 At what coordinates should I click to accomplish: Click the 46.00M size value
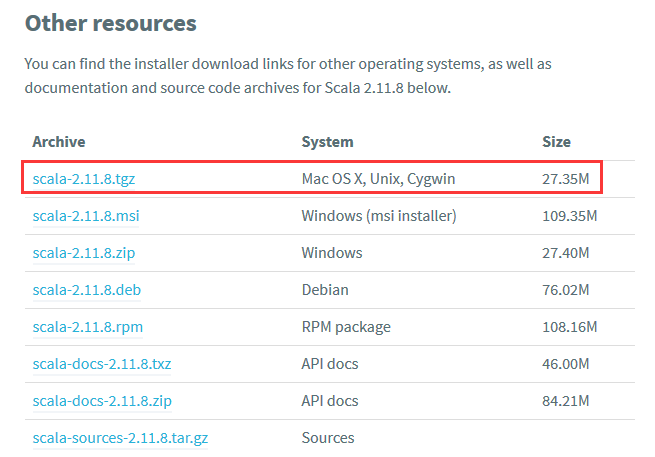[566, 364]
